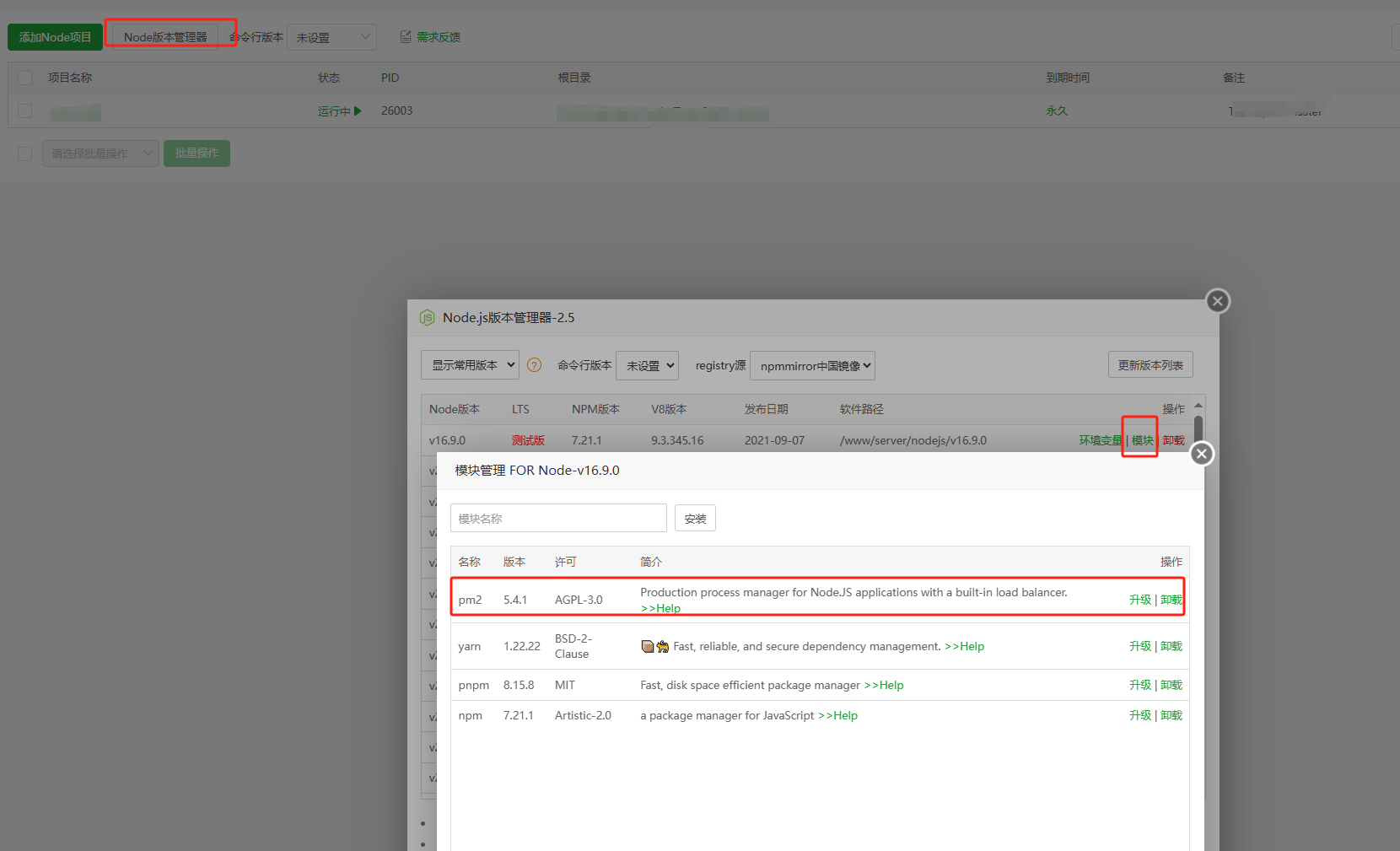Click the yarn version 1.22.22 cell
The image size is (1400, 851).
[x=522, y=646]
